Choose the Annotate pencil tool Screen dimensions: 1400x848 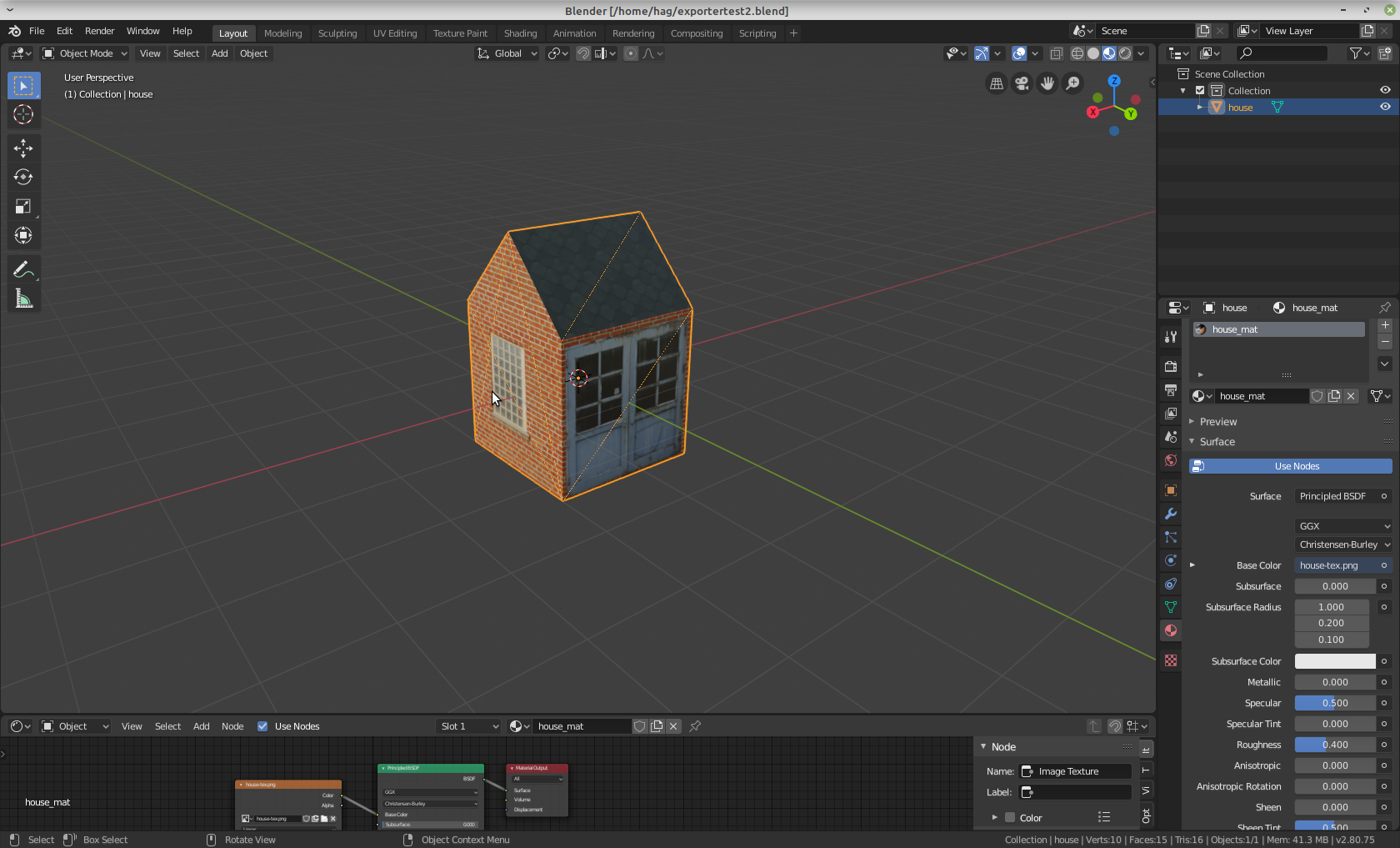coord(23,269)
